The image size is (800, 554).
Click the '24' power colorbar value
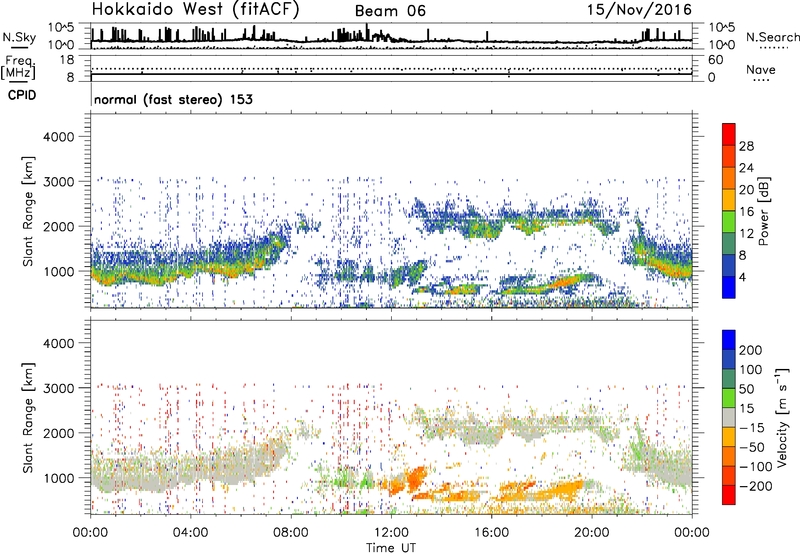pyautogui.click(x=746, y=168)
